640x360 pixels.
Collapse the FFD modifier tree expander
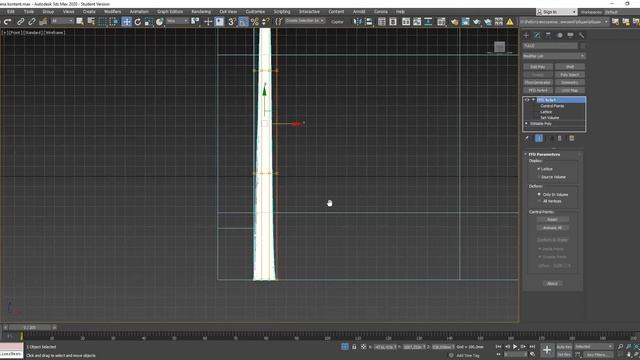point(533,100)
